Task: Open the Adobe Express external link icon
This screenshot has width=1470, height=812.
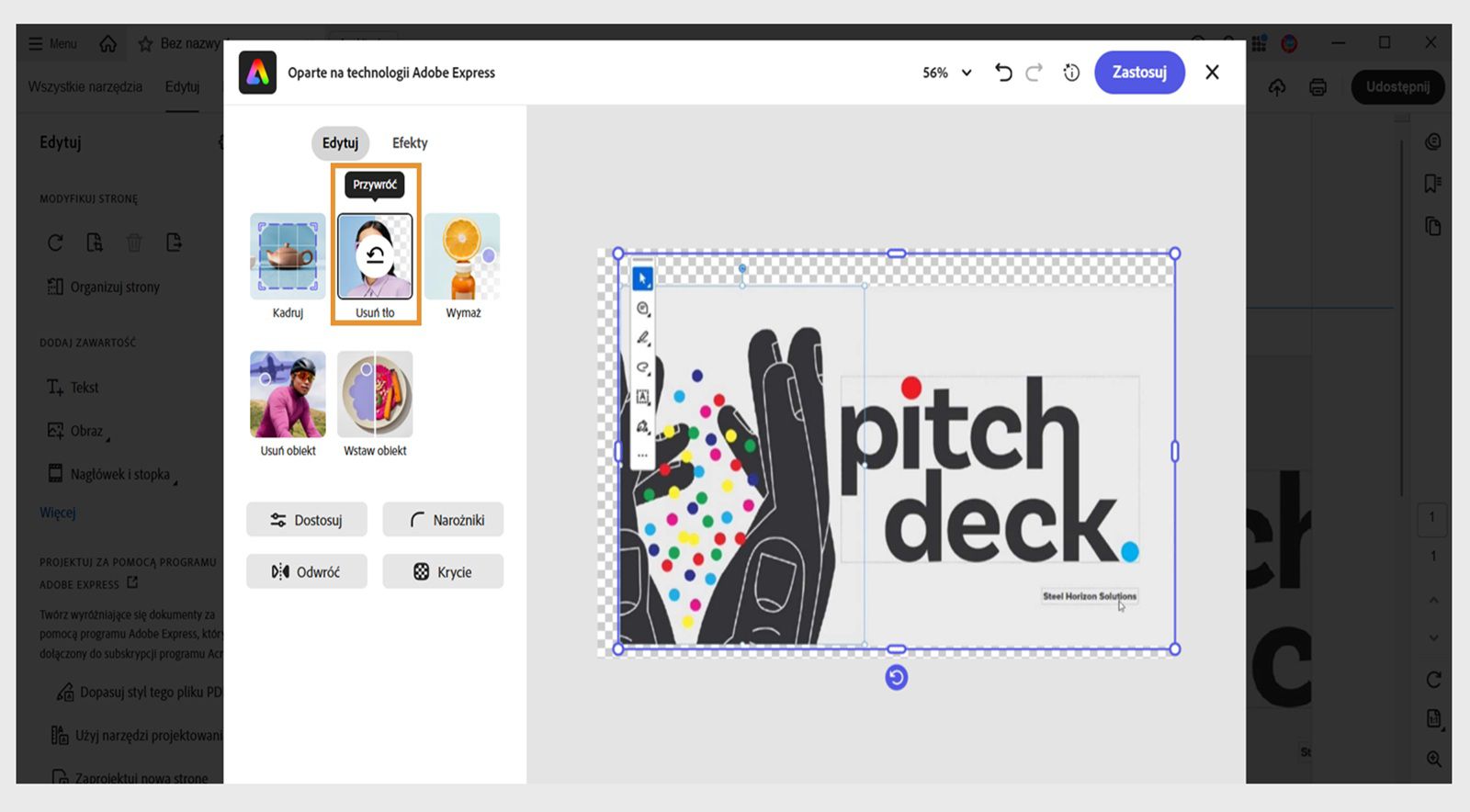Action: [x=132, y=582]
